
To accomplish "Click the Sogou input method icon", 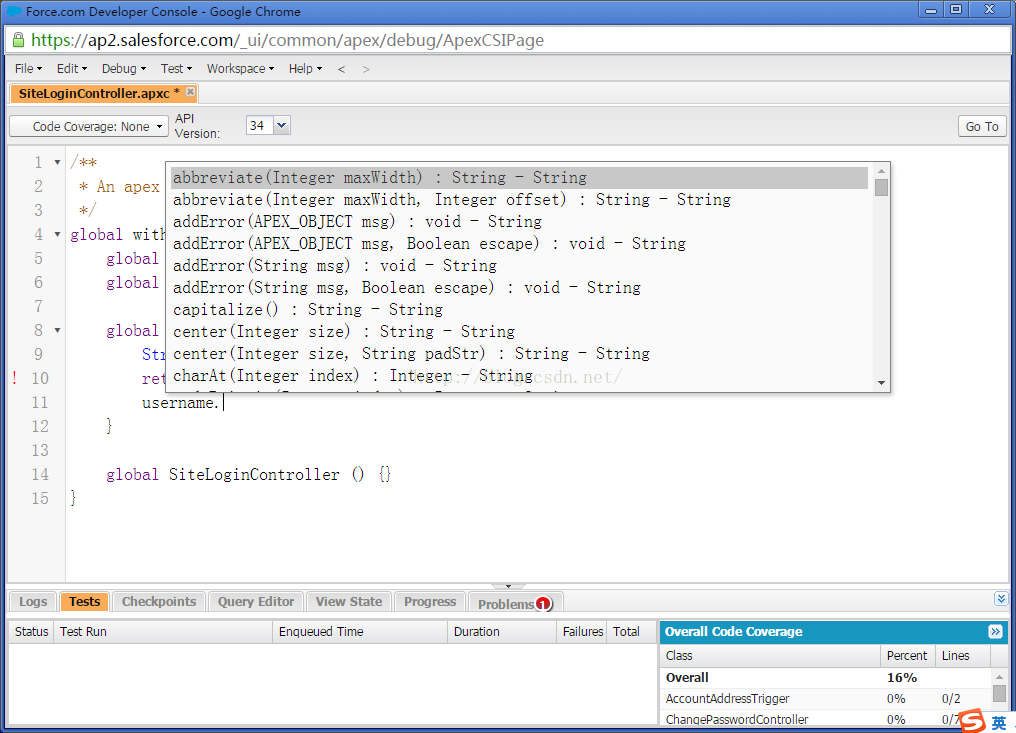I will pos(972,721).
